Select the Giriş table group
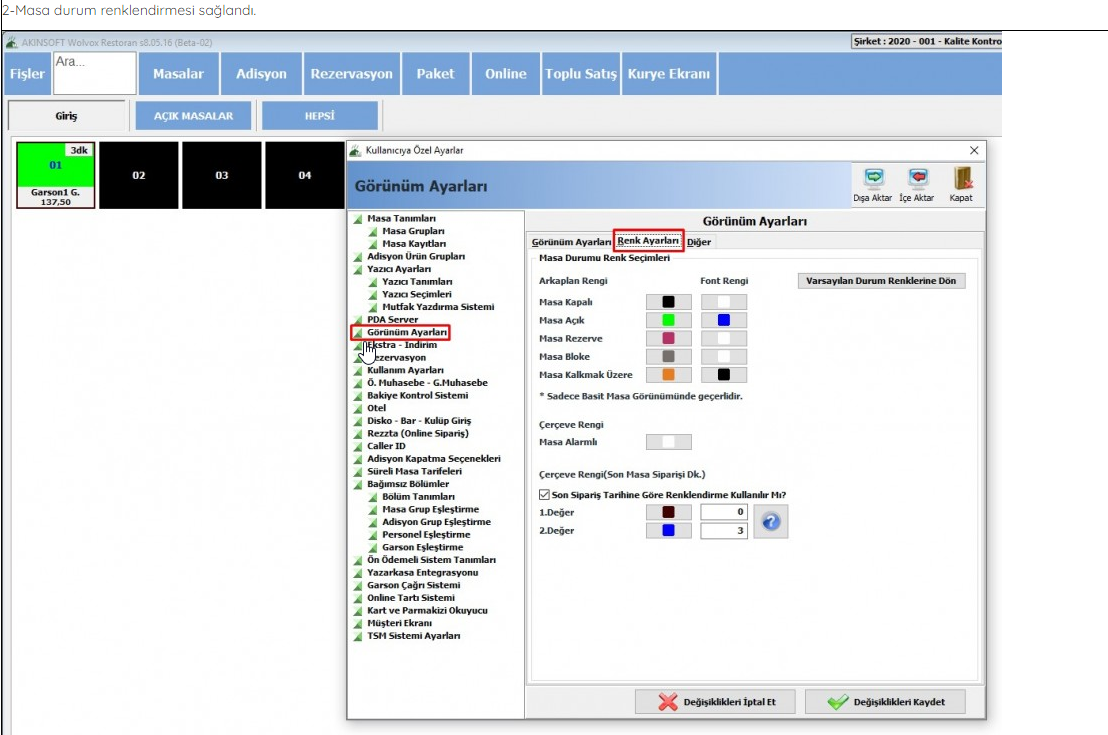 [x=66, y=116]
